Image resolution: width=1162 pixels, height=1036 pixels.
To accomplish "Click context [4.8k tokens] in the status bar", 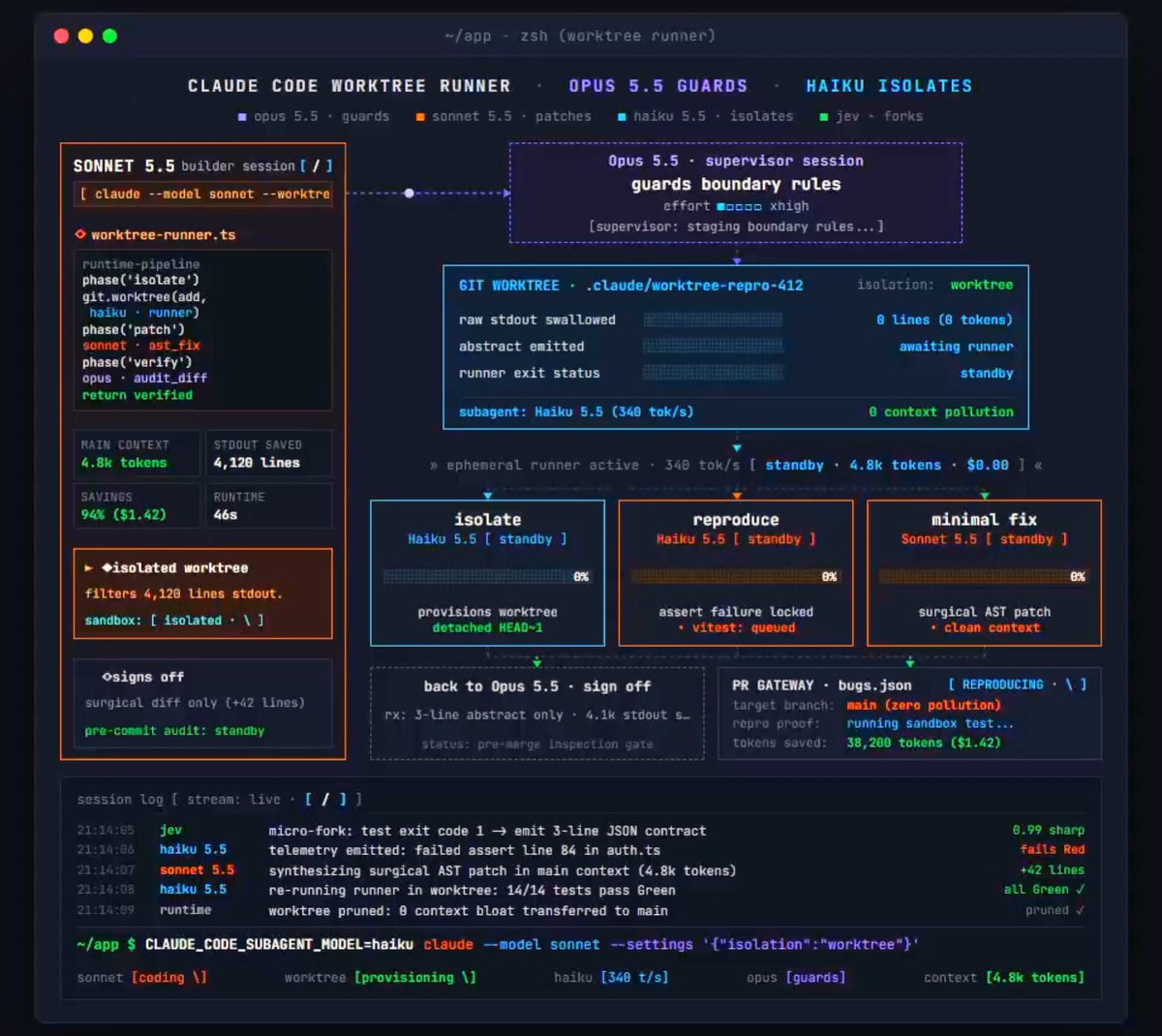I will pyautogui.click(x=1004, y=978).
